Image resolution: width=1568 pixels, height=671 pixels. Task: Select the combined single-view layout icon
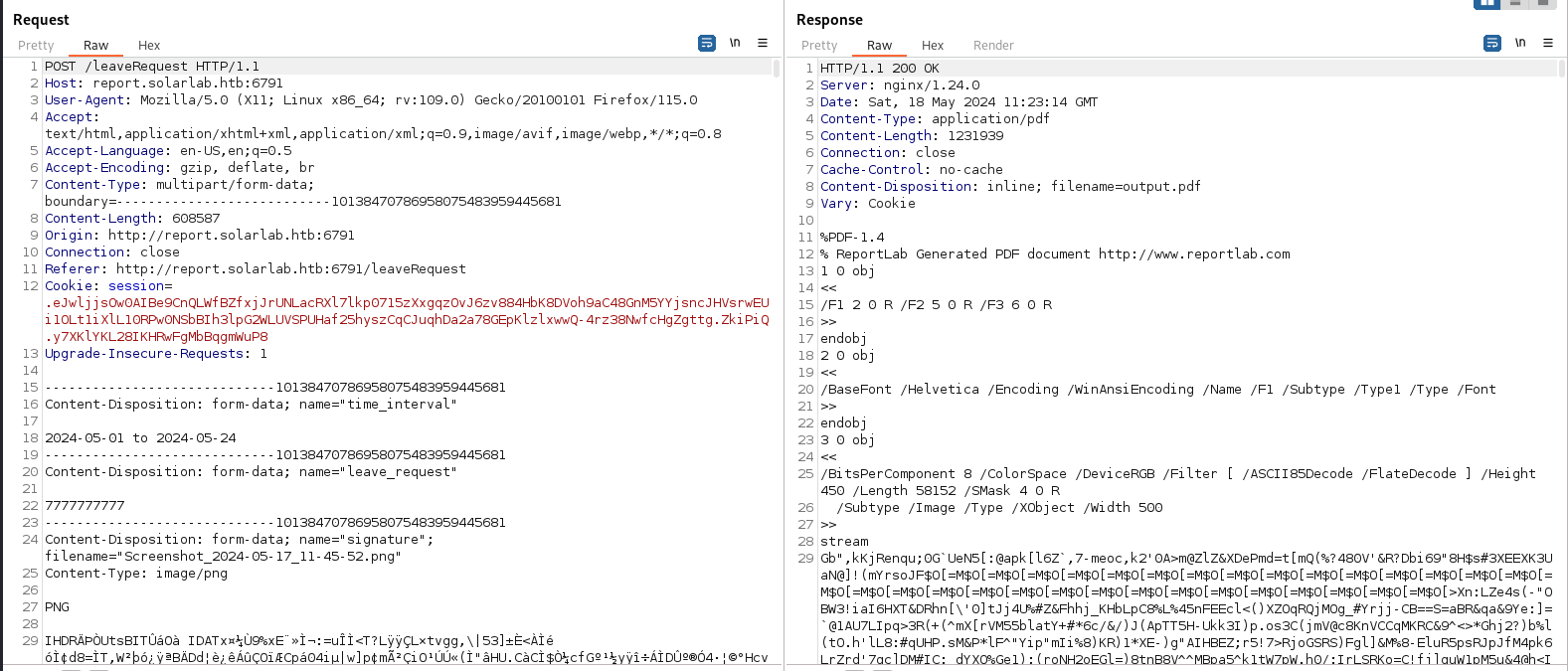pyautogui.click(x=1542, y=4)
